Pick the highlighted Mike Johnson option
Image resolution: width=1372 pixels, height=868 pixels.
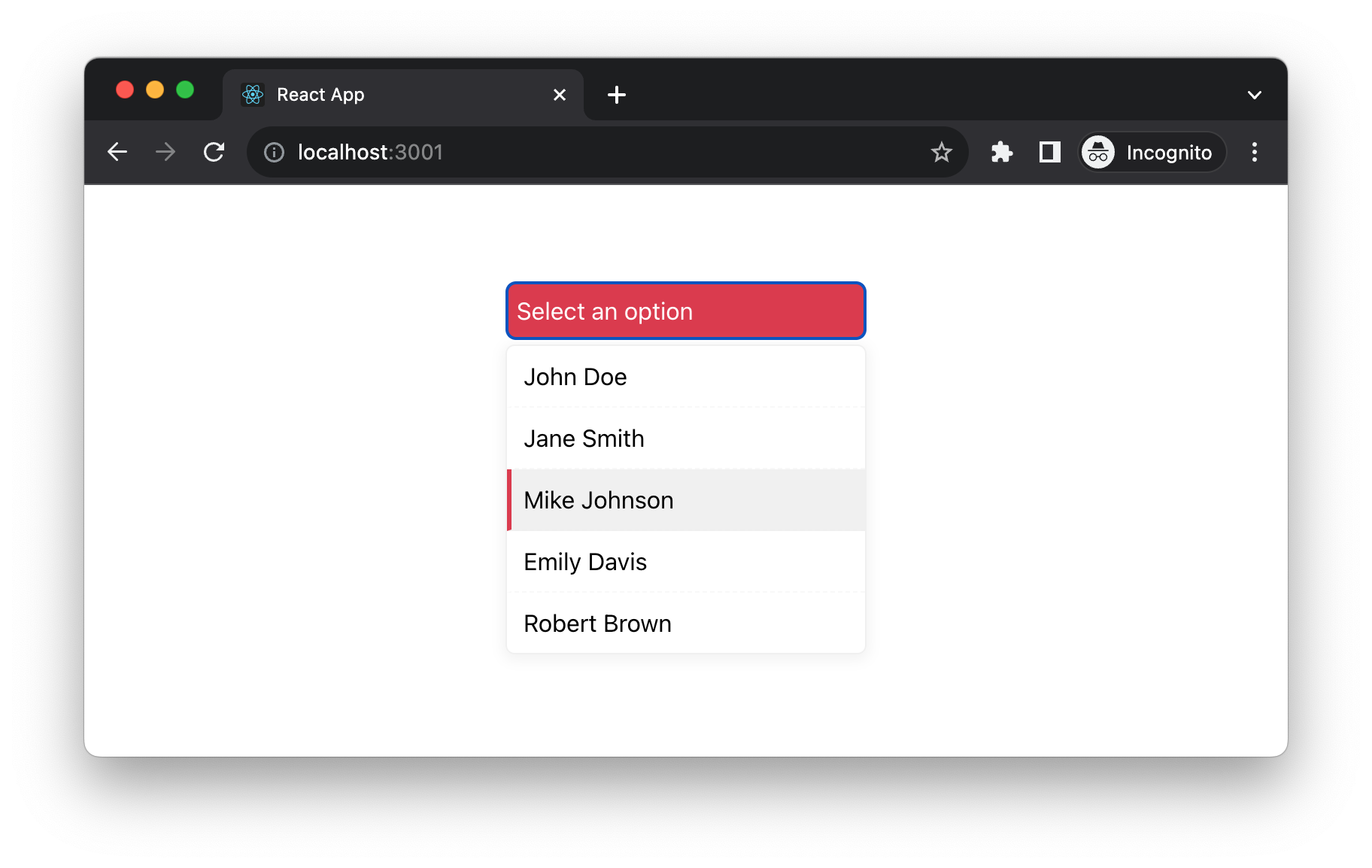click(x=685, y=500)
